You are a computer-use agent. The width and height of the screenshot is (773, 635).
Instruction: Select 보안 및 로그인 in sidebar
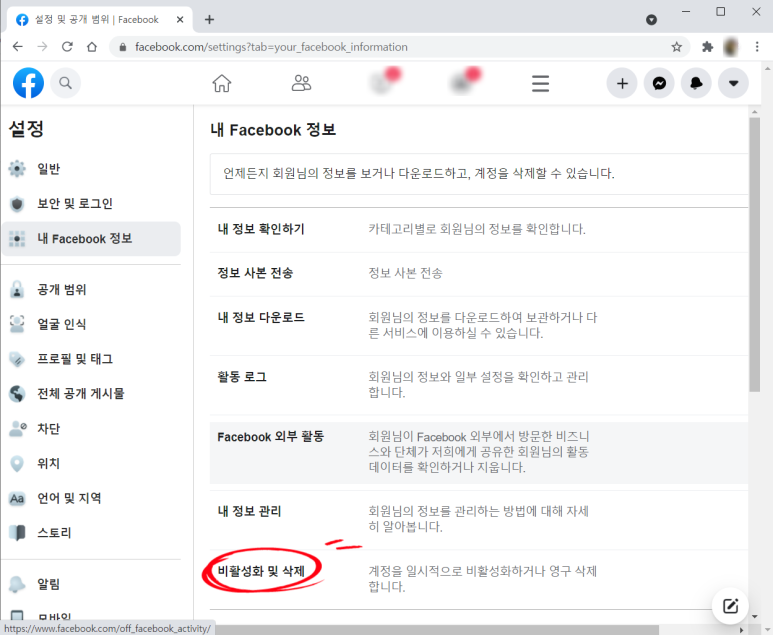coord(91,204)
